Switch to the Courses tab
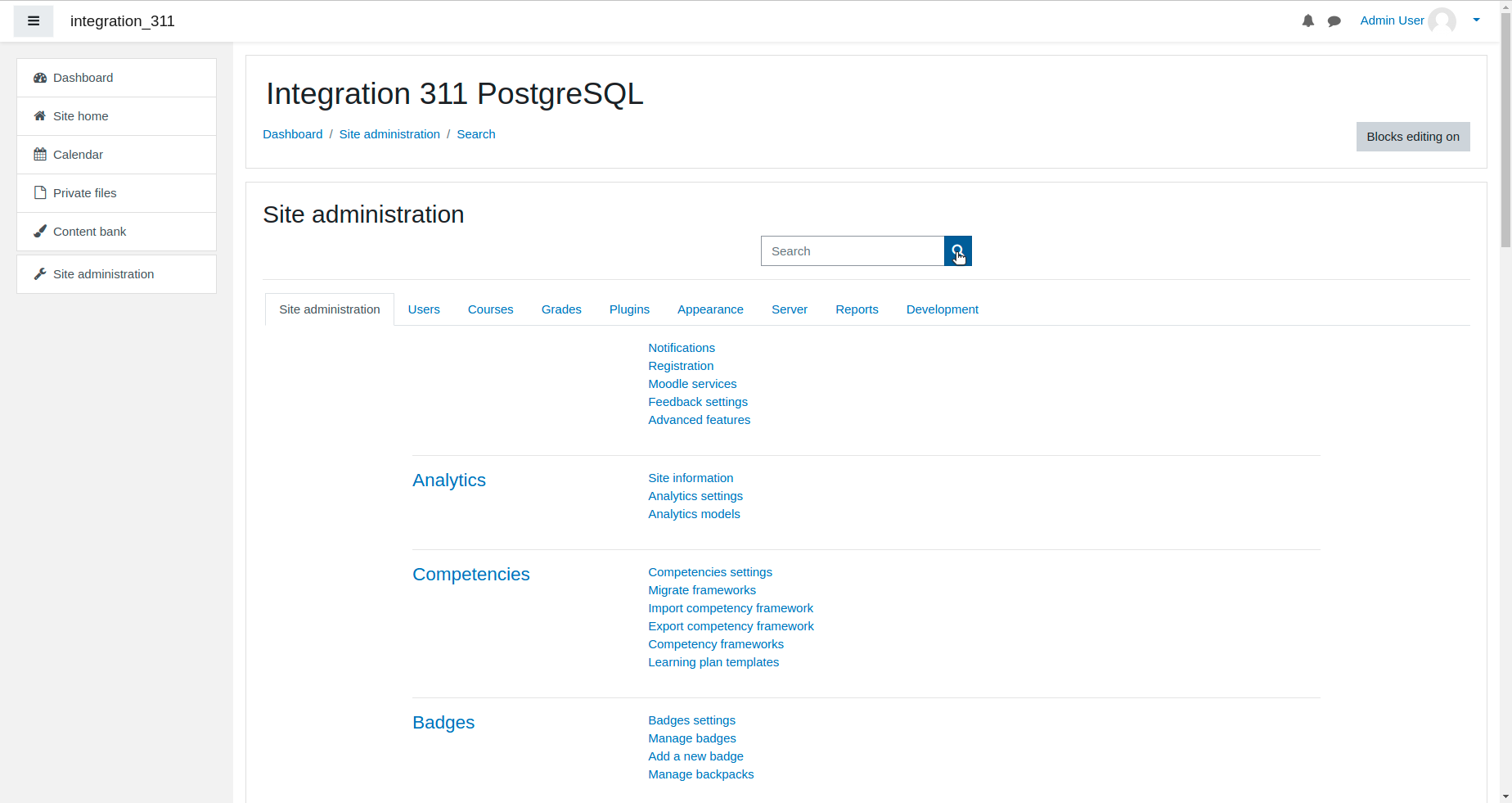 491,309
